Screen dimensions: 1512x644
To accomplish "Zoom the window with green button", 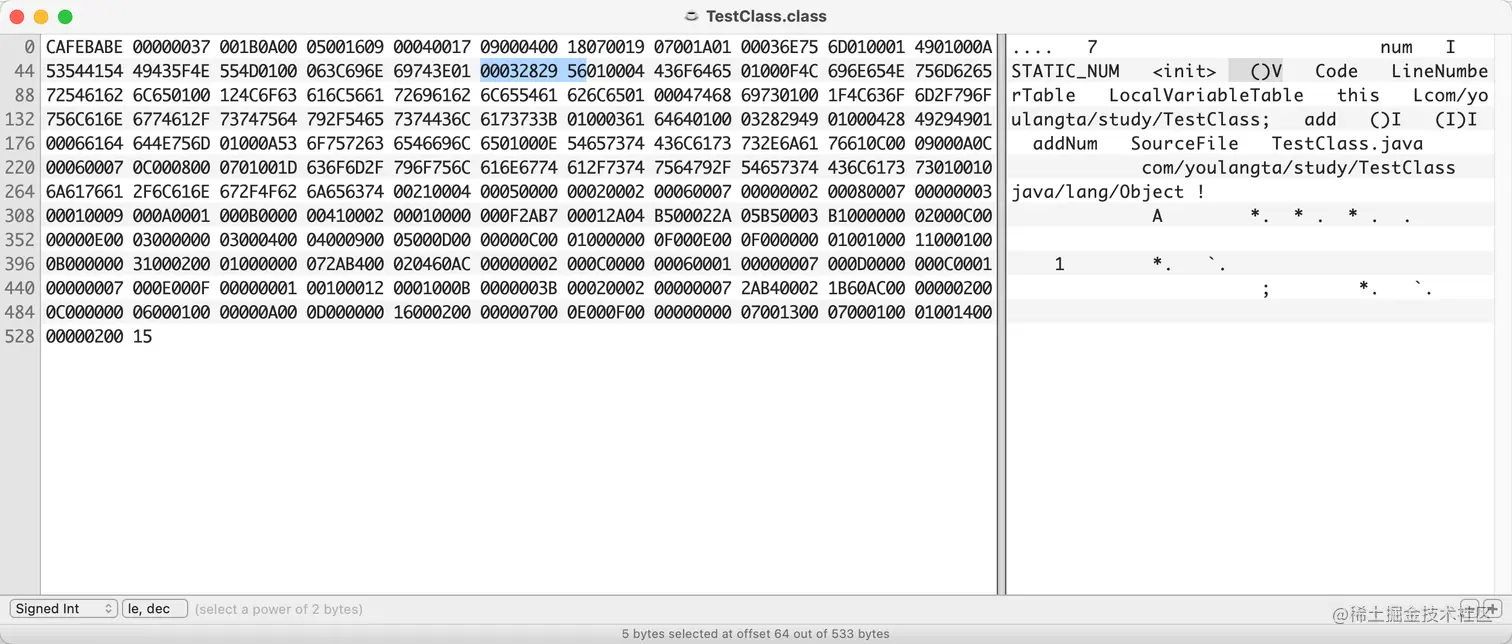I will [65, 17].
